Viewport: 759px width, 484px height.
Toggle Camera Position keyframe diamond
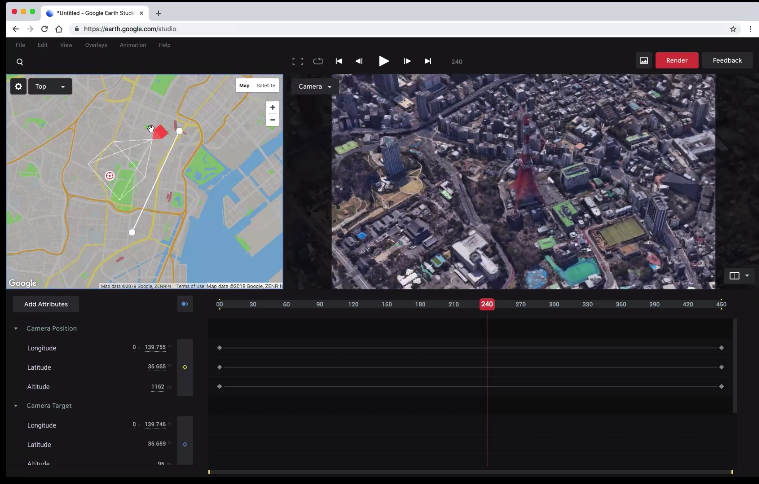185,367
